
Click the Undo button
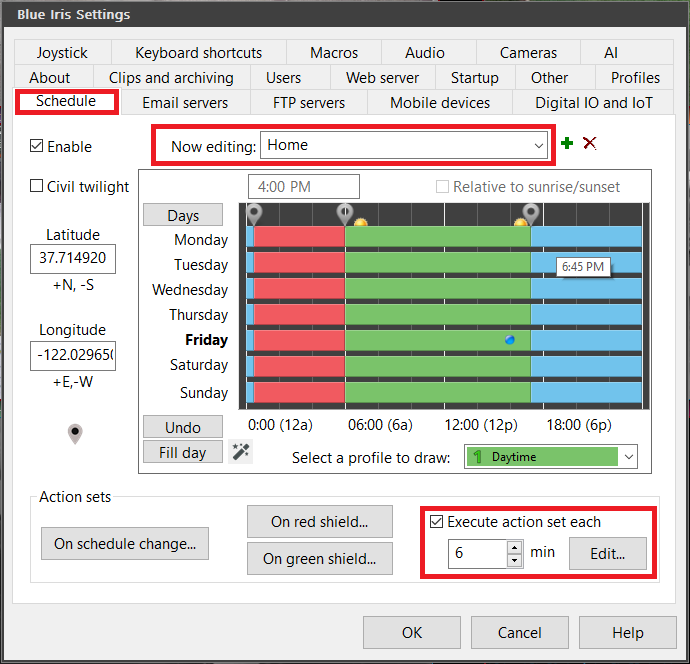coord(183,427)
